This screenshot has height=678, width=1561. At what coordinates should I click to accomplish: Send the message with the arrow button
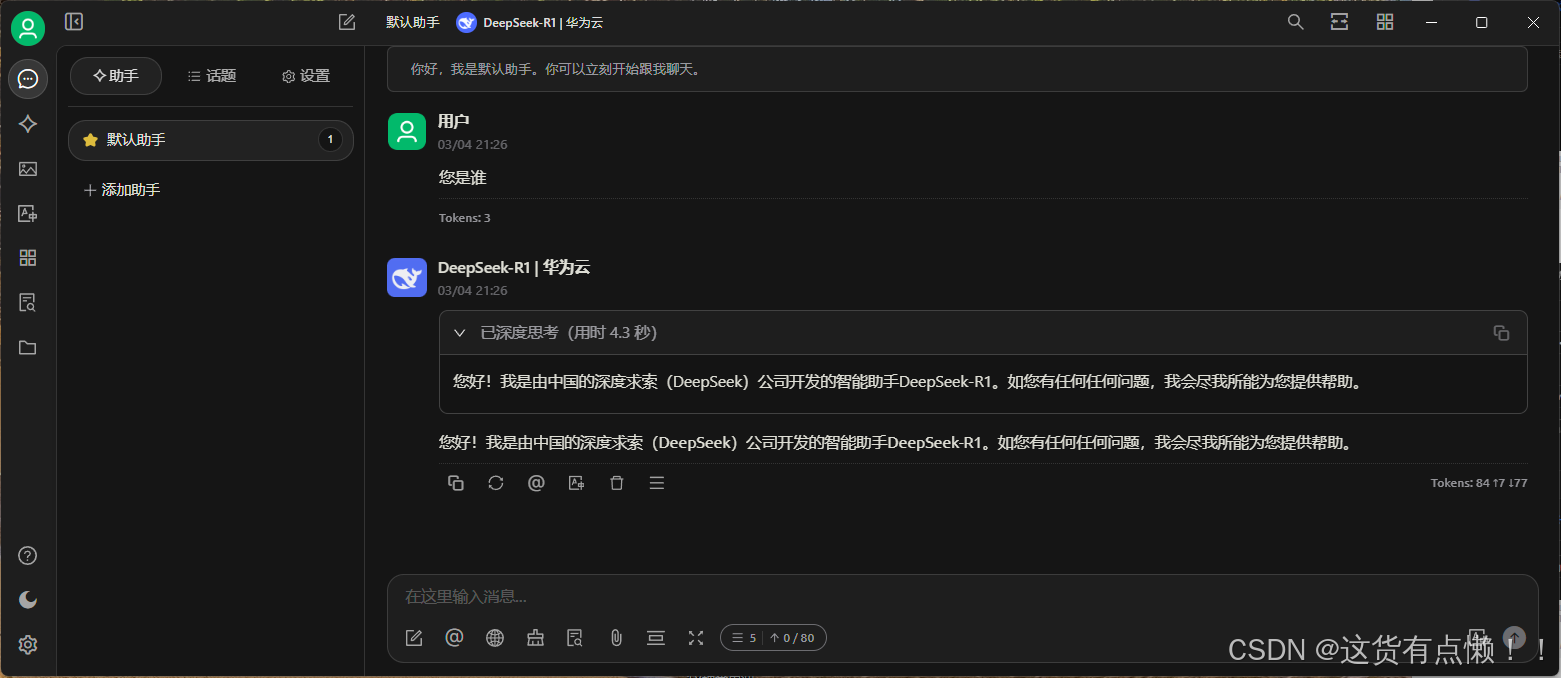pyautogui.click(x=1515, y=638)
